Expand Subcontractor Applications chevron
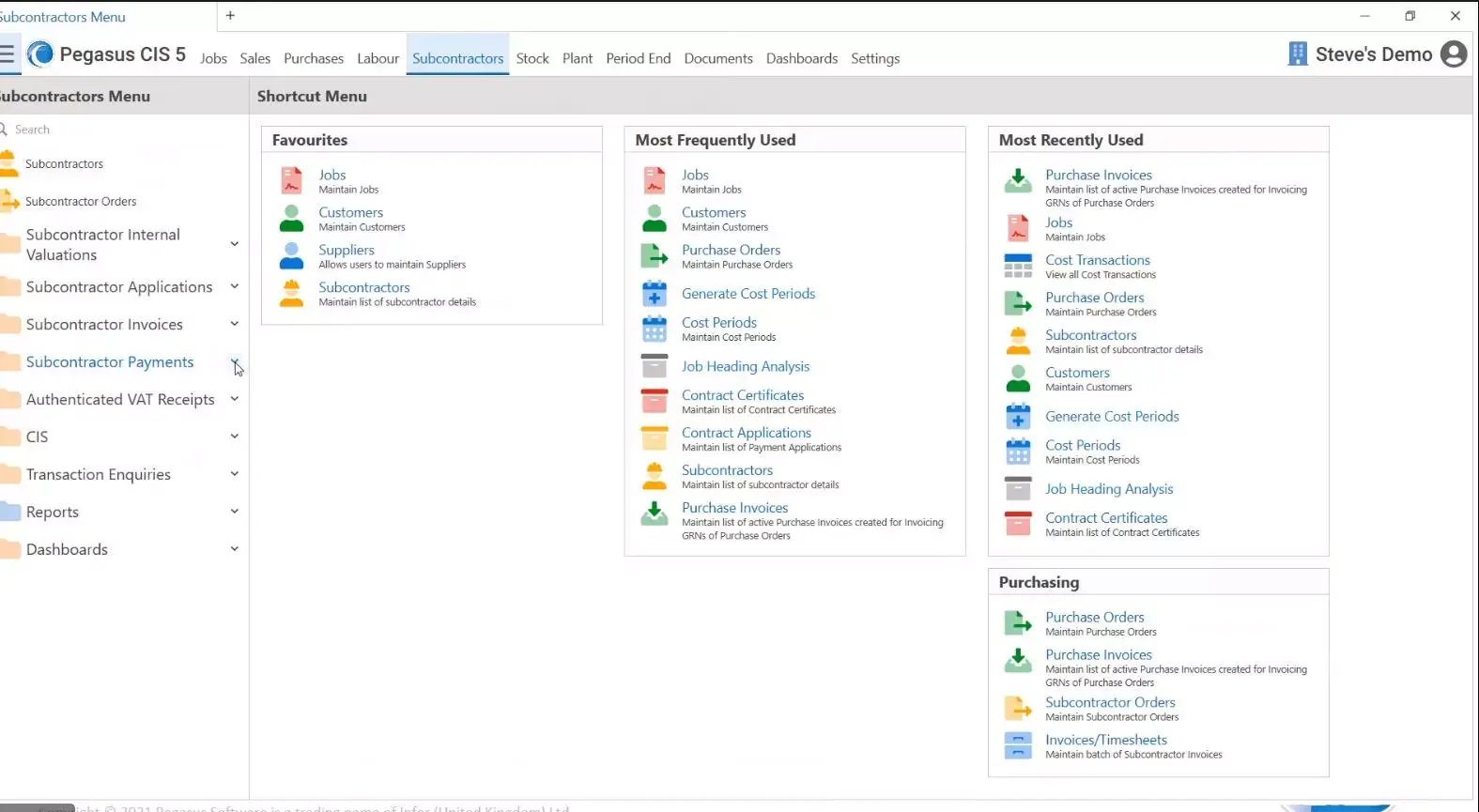 coord(235,286)
